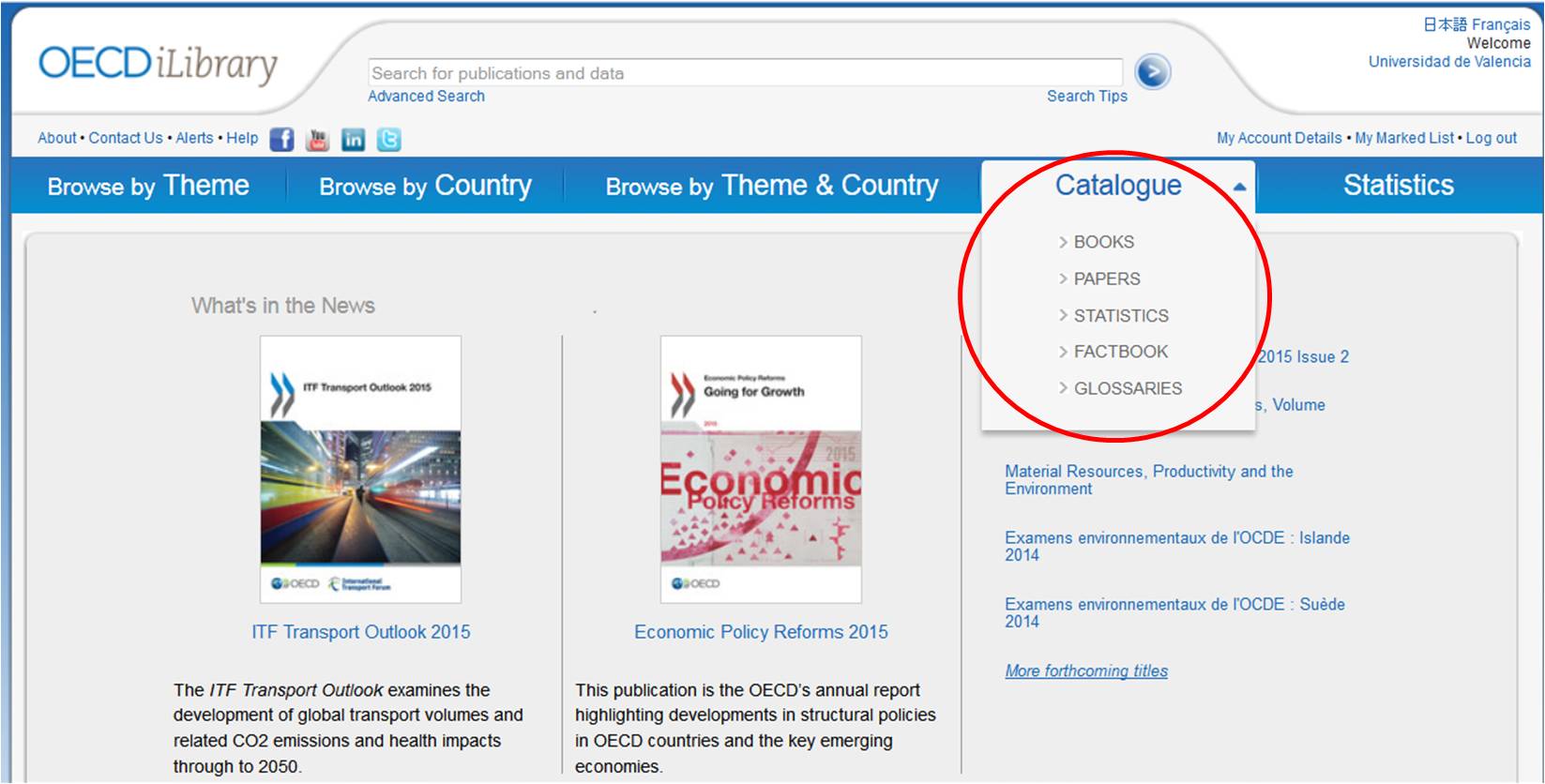Image resolution: width=1545 pixels, height=784 pixels.
Task: Open the About link
Action: click(x=57, y=138)
